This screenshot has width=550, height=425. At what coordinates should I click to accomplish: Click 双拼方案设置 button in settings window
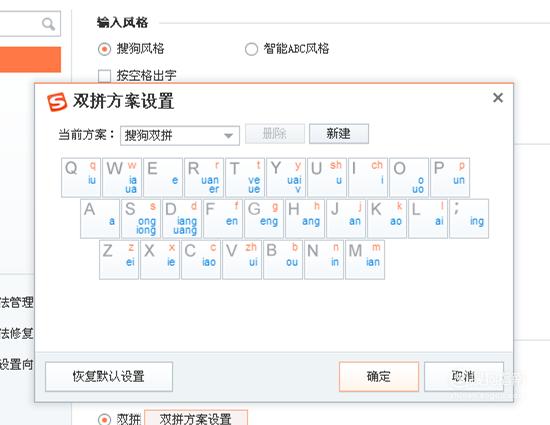point(196,418)
